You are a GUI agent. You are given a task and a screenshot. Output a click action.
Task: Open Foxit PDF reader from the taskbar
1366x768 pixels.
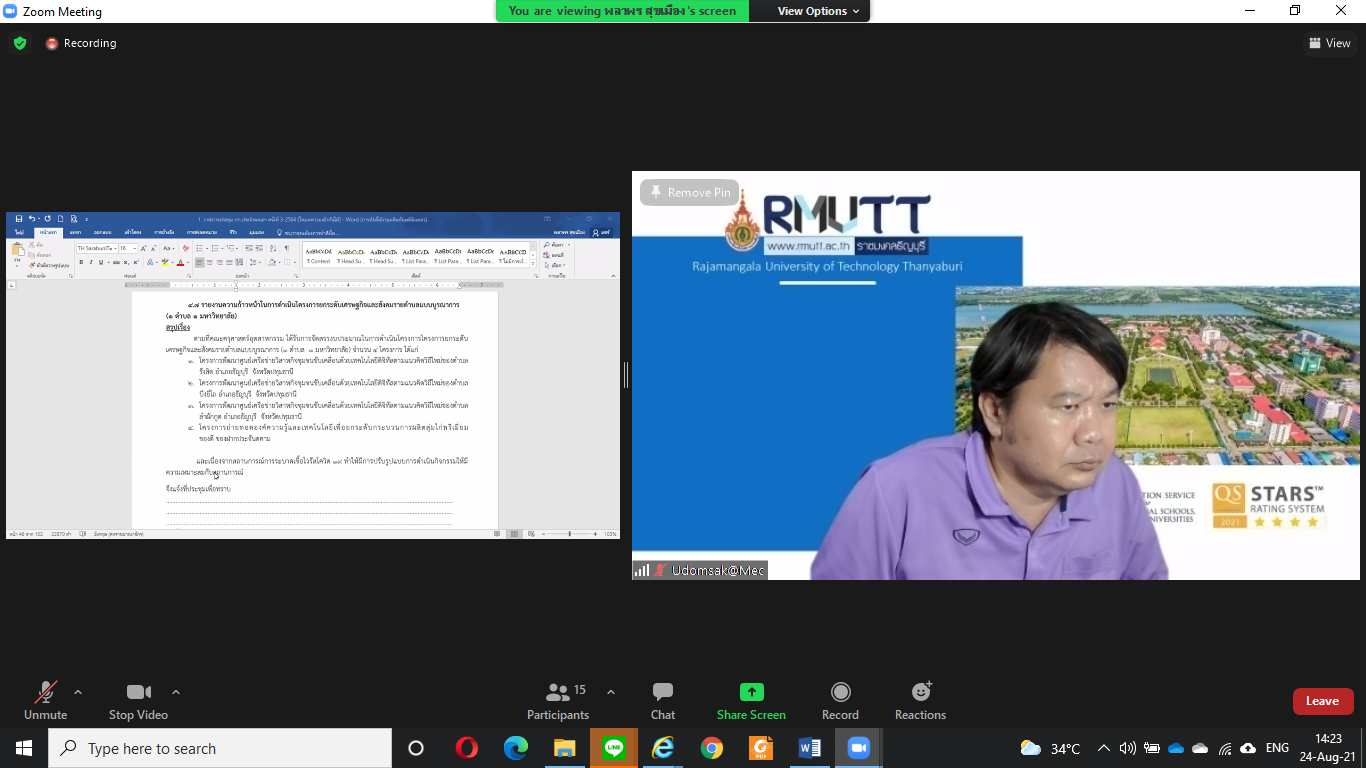coord(761,748)
